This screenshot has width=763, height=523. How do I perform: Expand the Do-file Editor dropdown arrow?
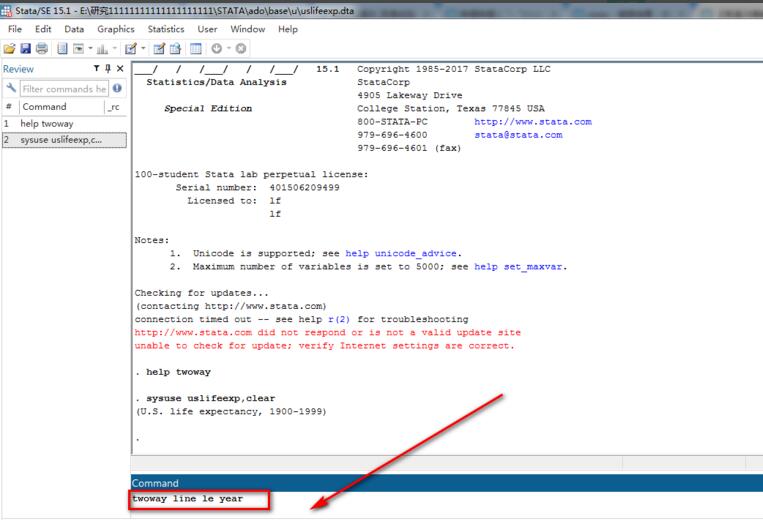click(x=143, y=48)
